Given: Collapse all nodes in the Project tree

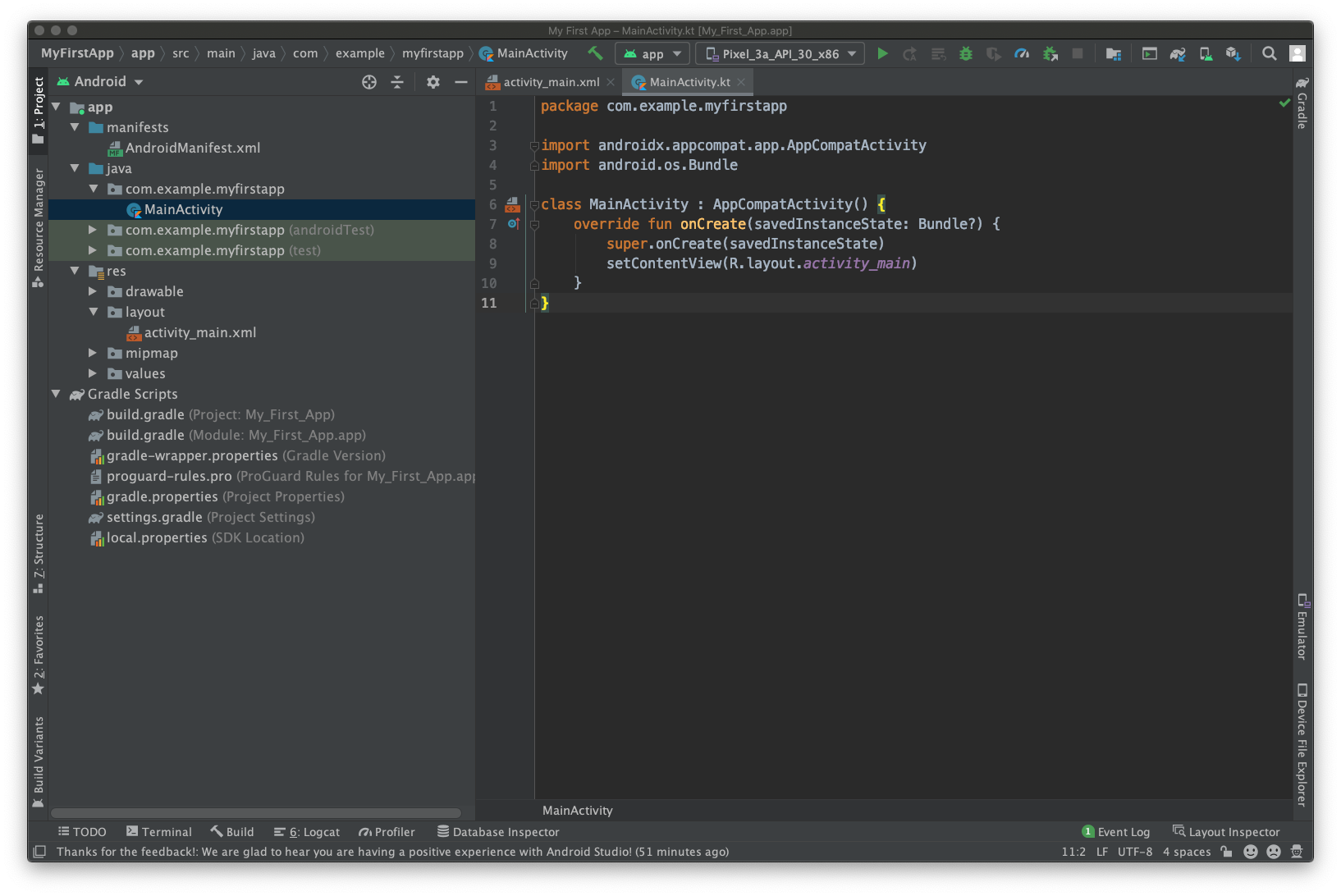Looking at the screenshot, I should point(397,82).
